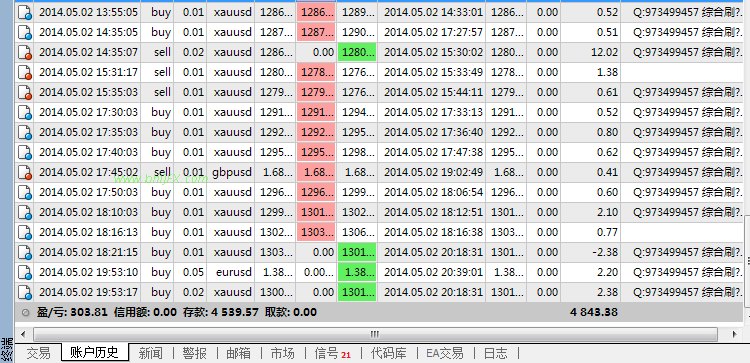Viewport: 750px width, 363px height.
Task: Open the 账户历史 tab
Action: (95, 353)
